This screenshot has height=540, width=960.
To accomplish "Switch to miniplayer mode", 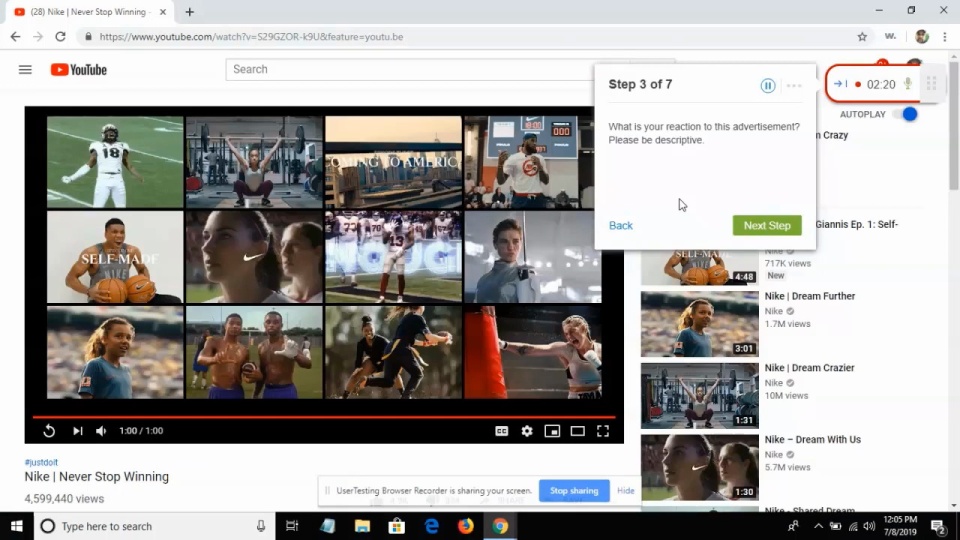I will click(552, 431).
